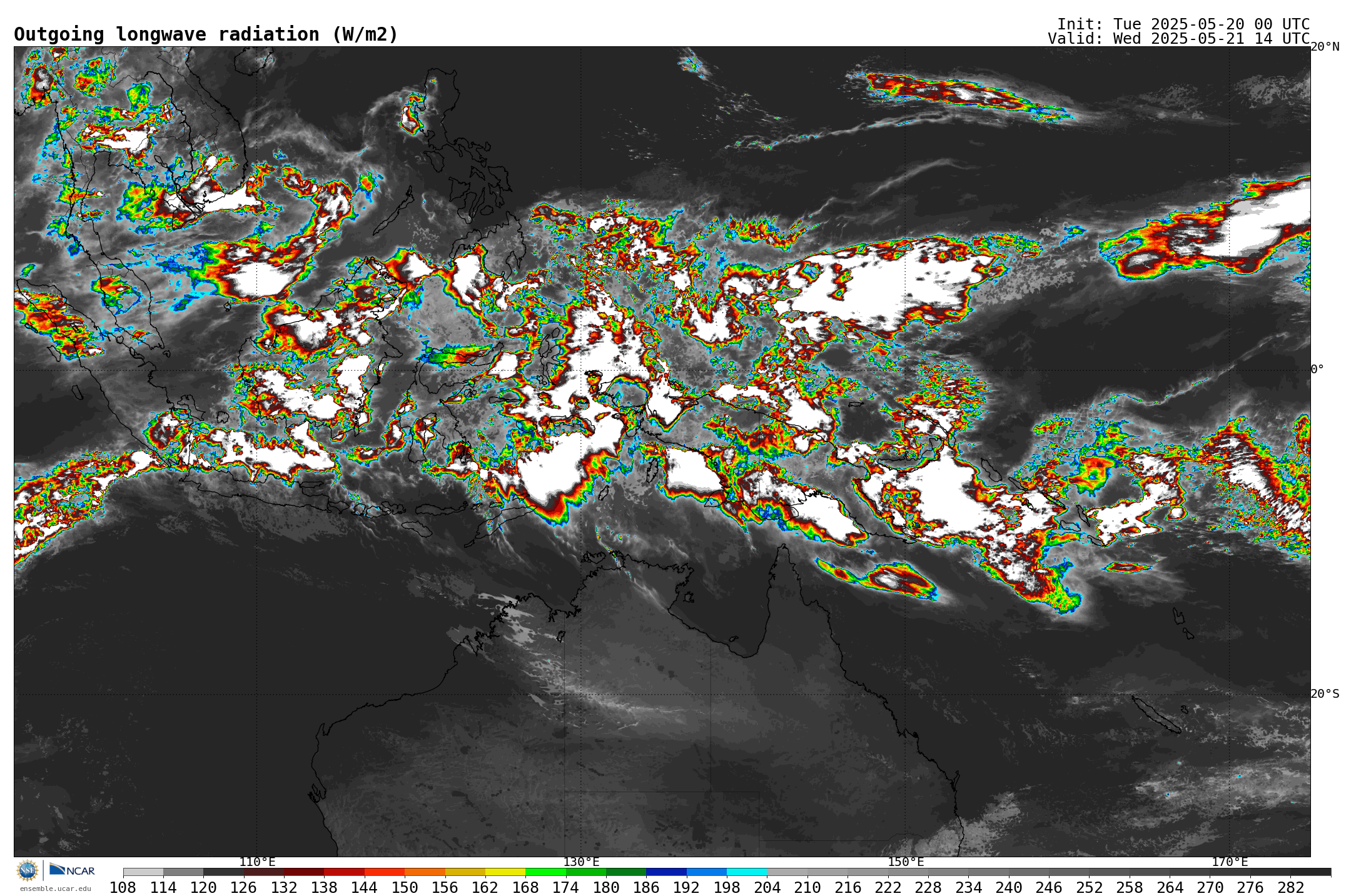Click the colorbar tick value 222
The height and width of the screenshot is (896, 1351).
pyautogui.click(x=888, y=887)
